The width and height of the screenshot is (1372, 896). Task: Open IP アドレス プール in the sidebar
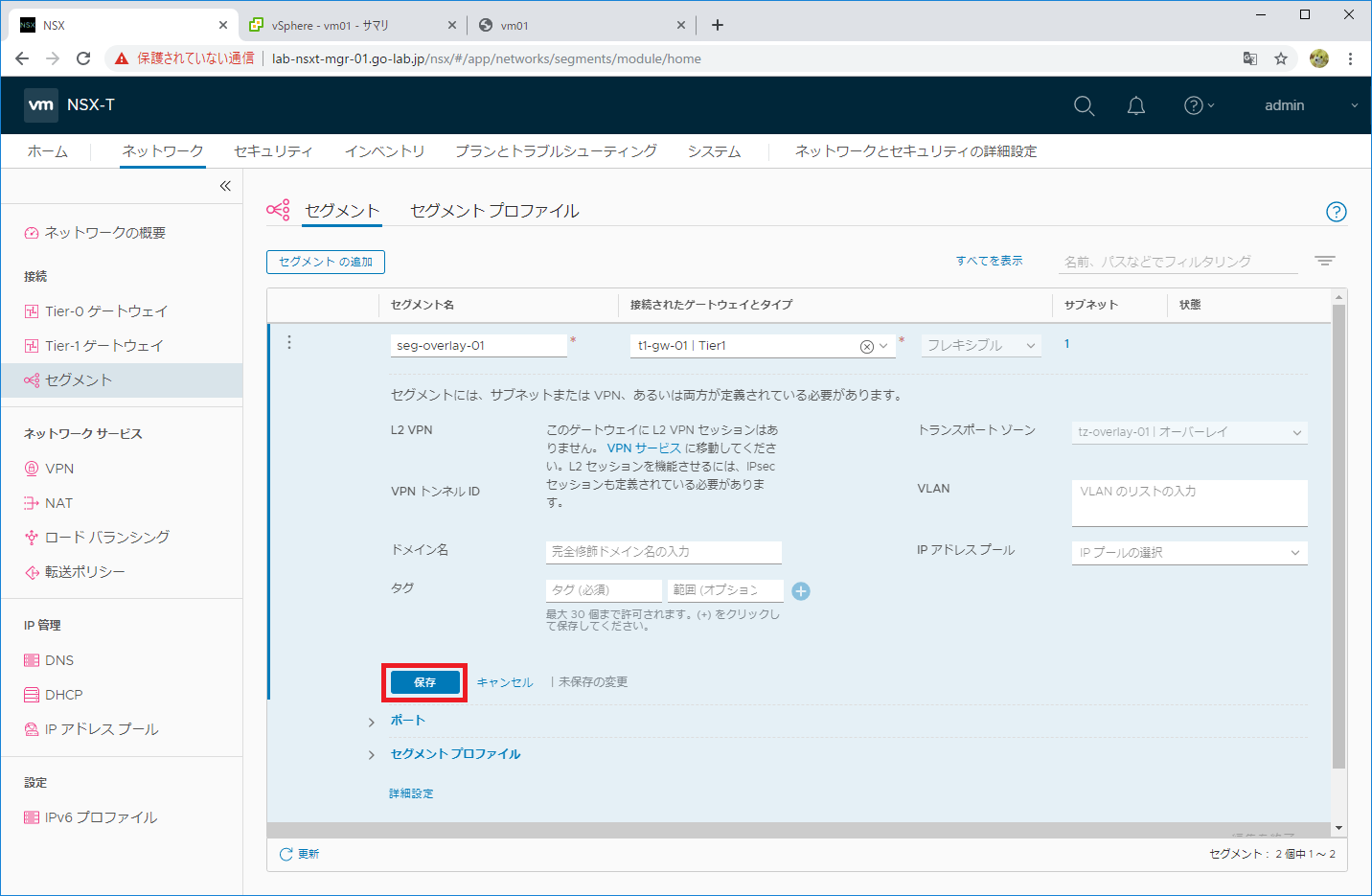(x=102, y=729)
